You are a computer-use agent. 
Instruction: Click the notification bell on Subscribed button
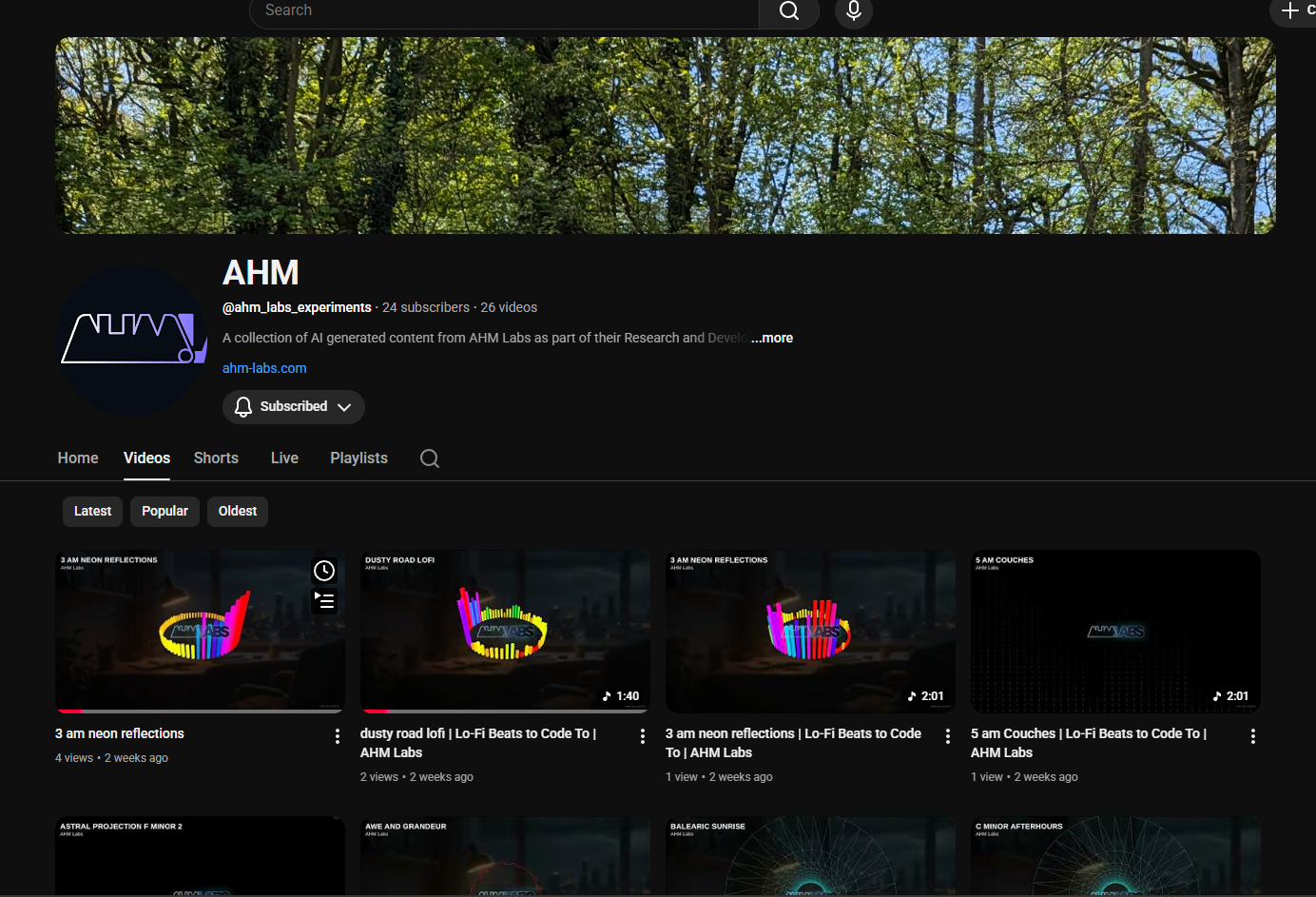(243, 406)
